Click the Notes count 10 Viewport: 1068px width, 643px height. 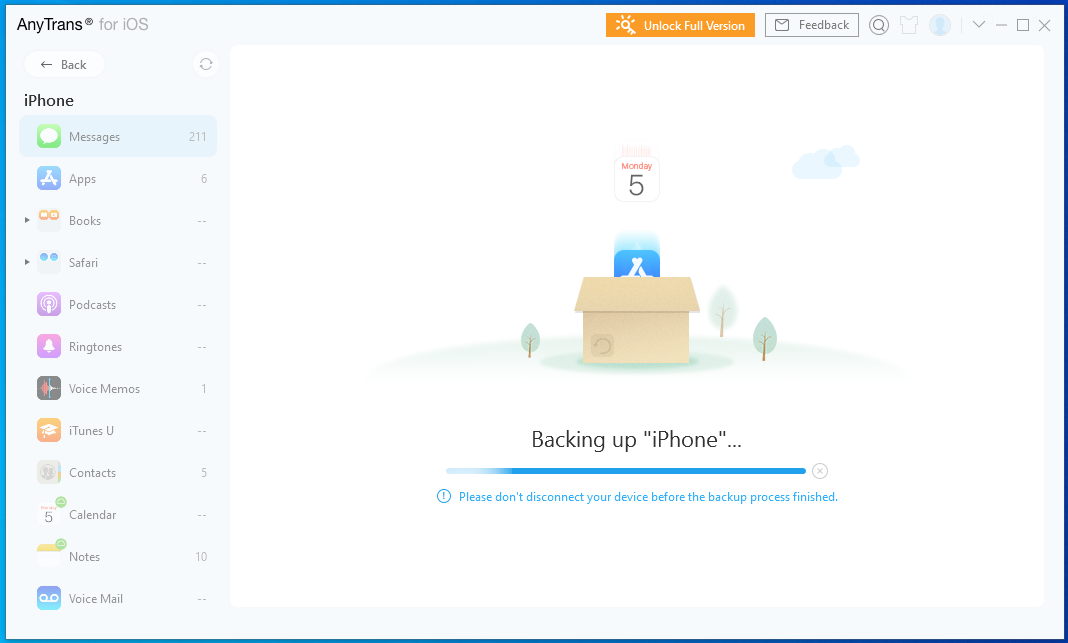(x=201, y=556)
